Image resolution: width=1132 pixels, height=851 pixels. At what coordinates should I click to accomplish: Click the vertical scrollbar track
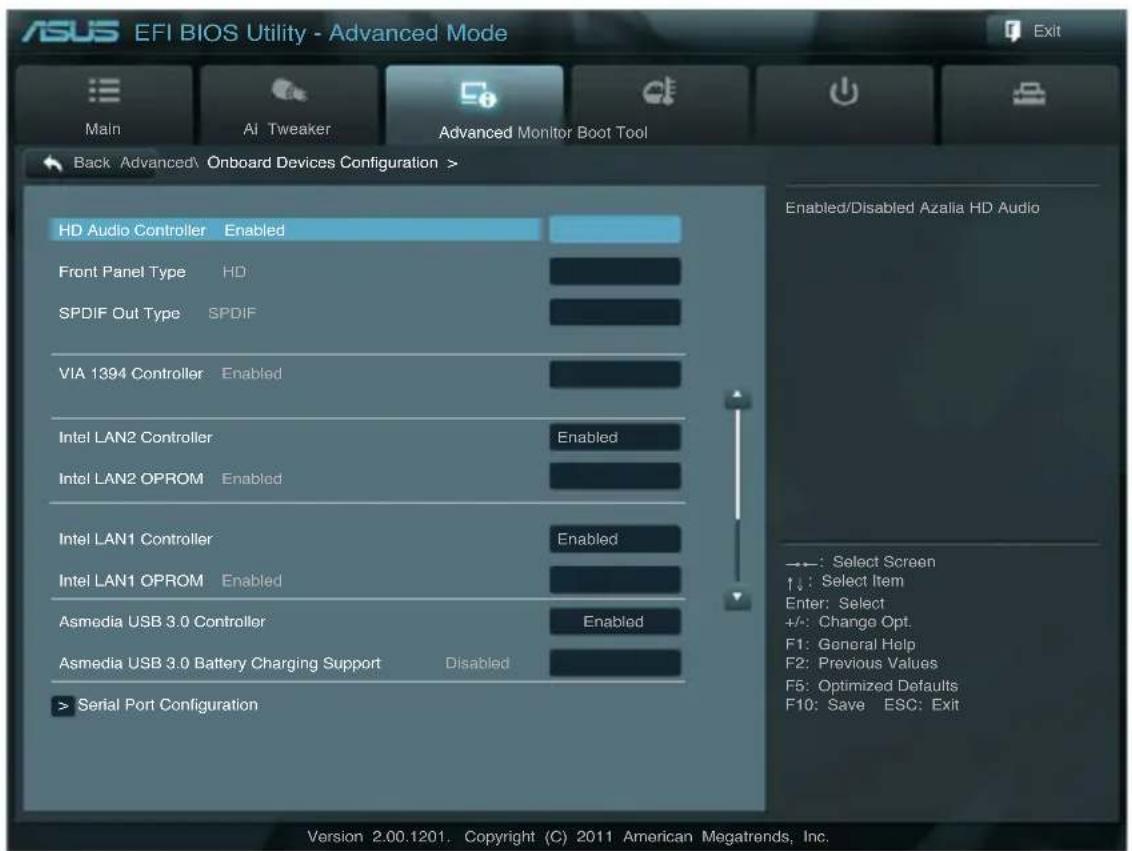(737, 498)
